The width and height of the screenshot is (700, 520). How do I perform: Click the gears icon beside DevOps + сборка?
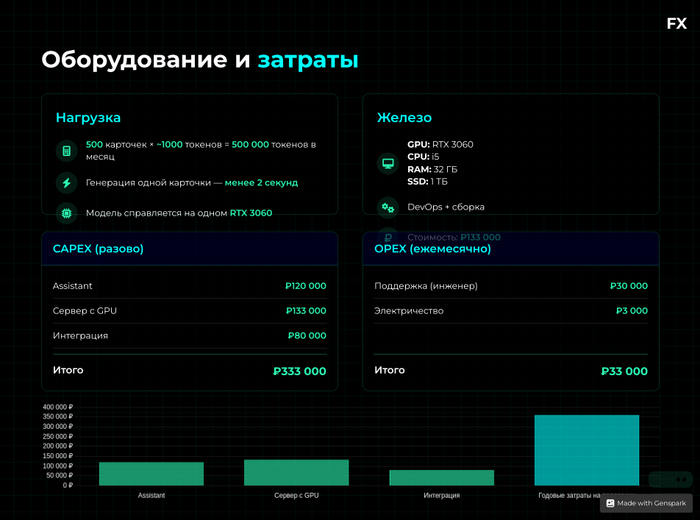click(x=388, y=207)
